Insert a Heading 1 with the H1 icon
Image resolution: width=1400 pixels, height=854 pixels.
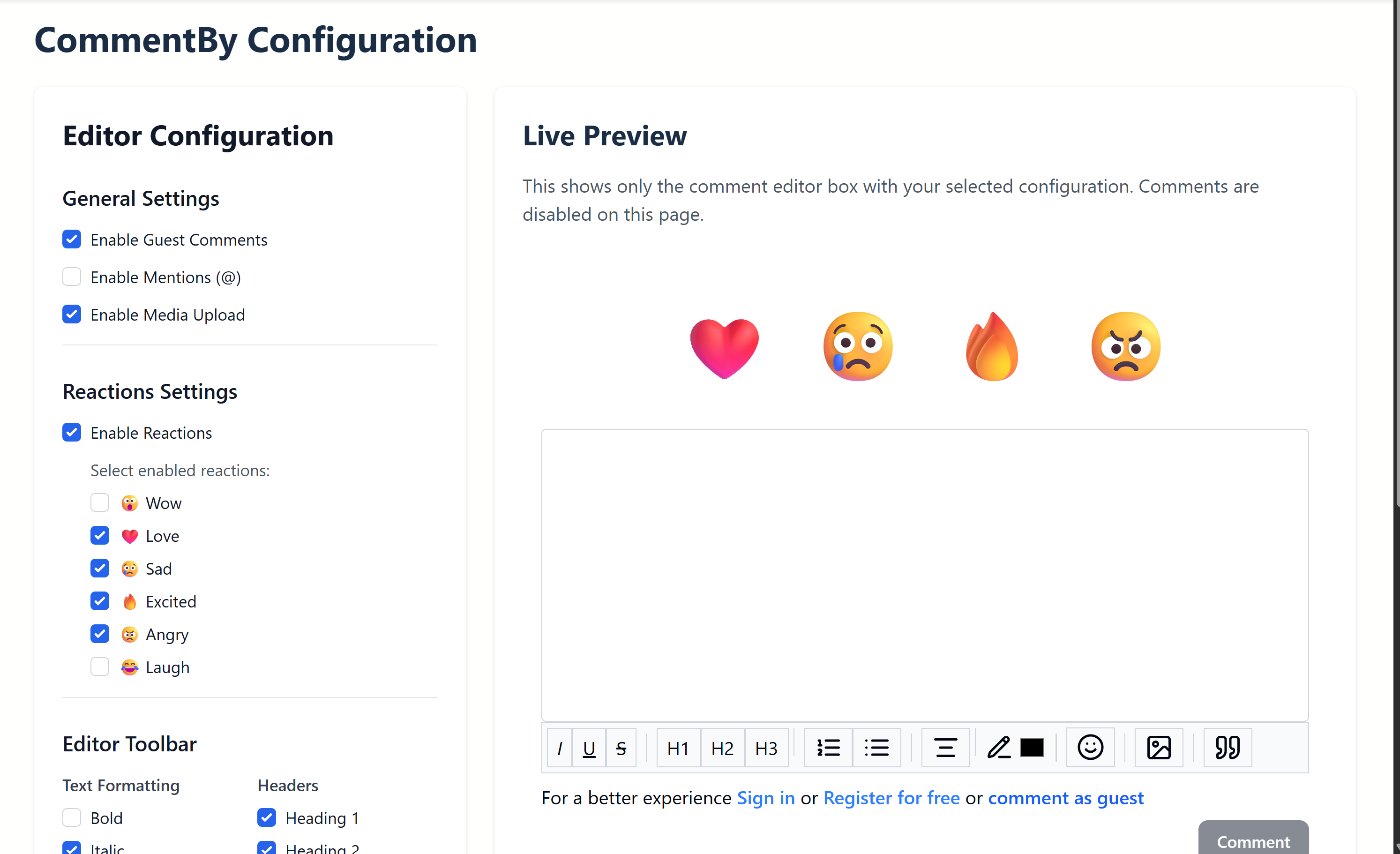point(677,748)
